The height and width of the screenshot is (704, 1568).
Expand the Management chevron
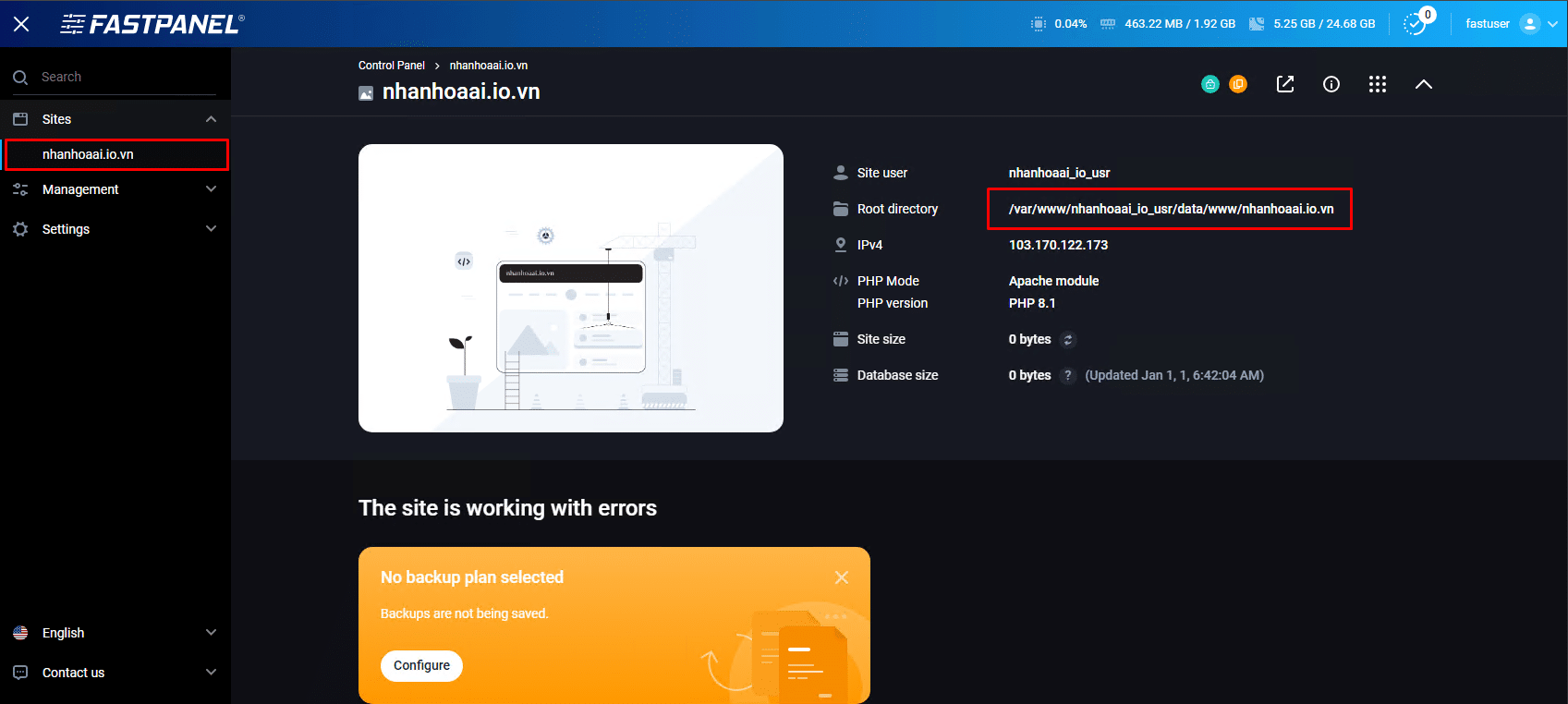pyautogui.click(x=211, y=189)
